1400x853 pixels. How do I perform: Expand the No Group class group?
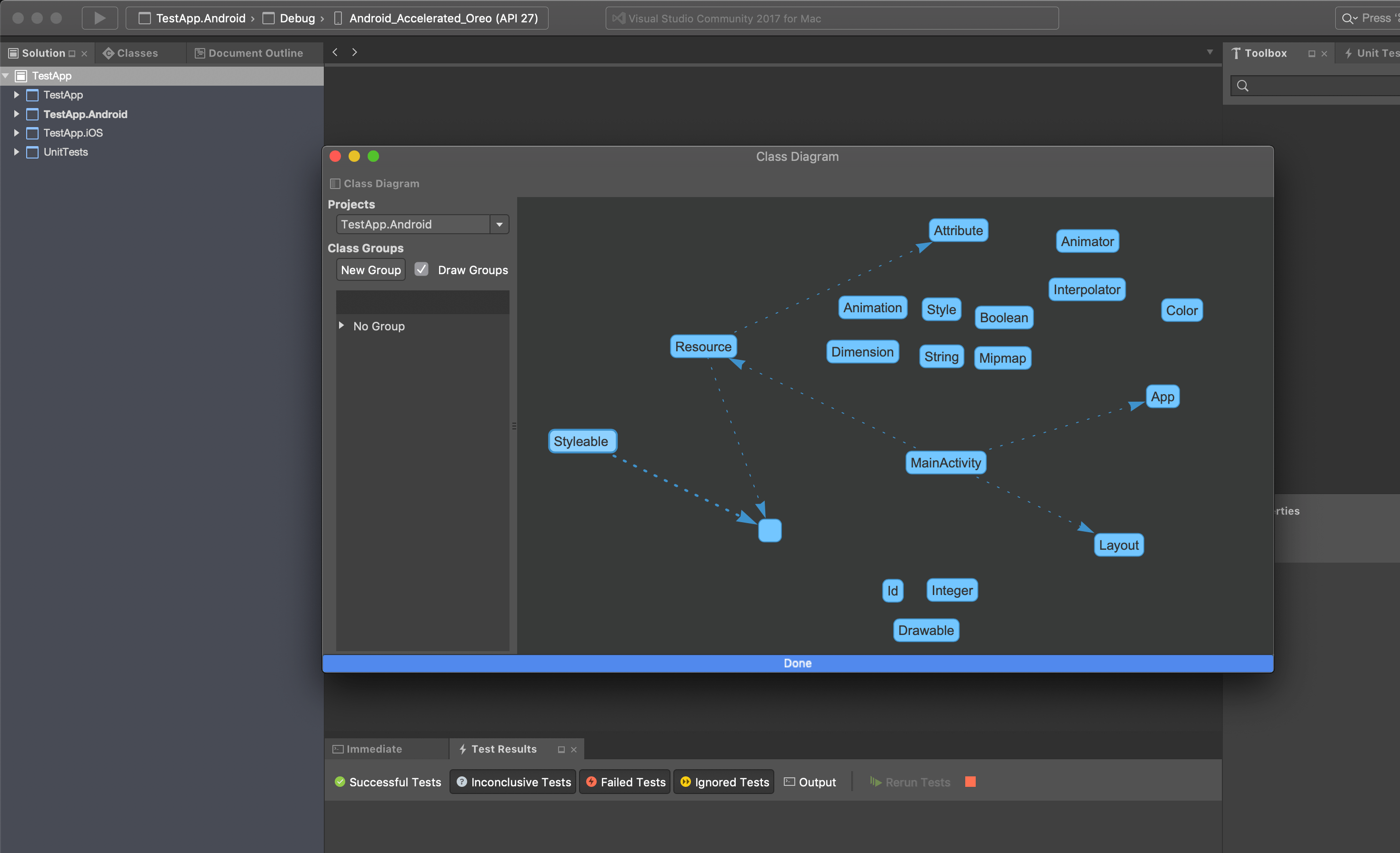(341, 326)
